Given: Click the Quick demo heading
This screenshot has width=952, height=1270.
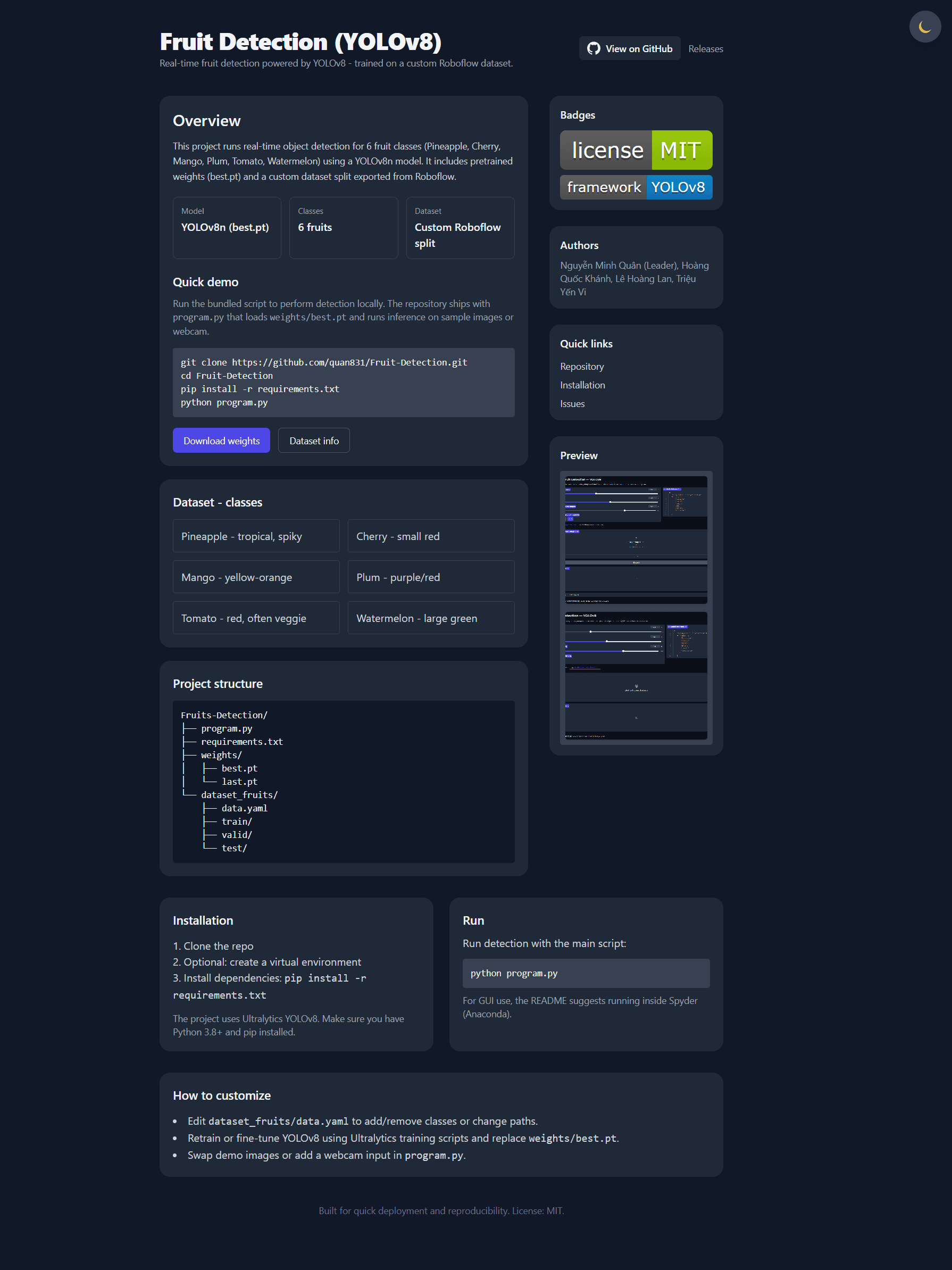Looking at the screenshot, I should pyautogui.click(x=205, y=282).
